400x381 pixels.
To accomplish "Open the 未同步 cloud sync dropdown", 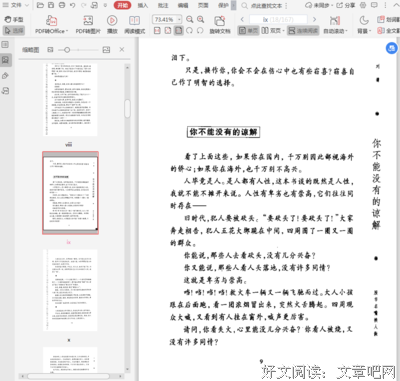I will 318,5.
